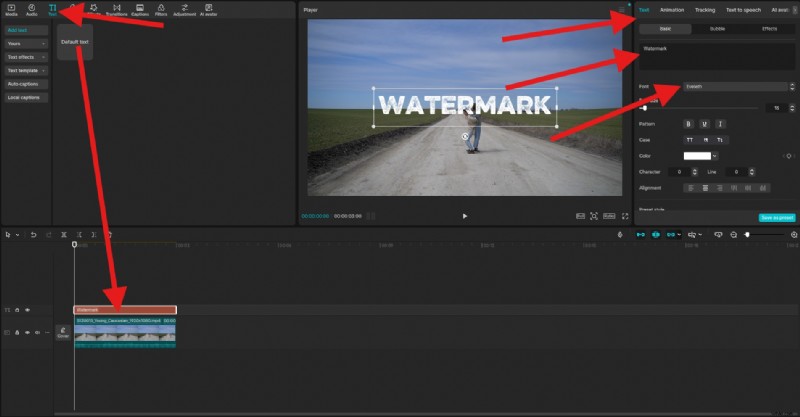Click the player zoom-to-fit scan icon
Viewport: 800px width, 417px height.
coord(594,216)
